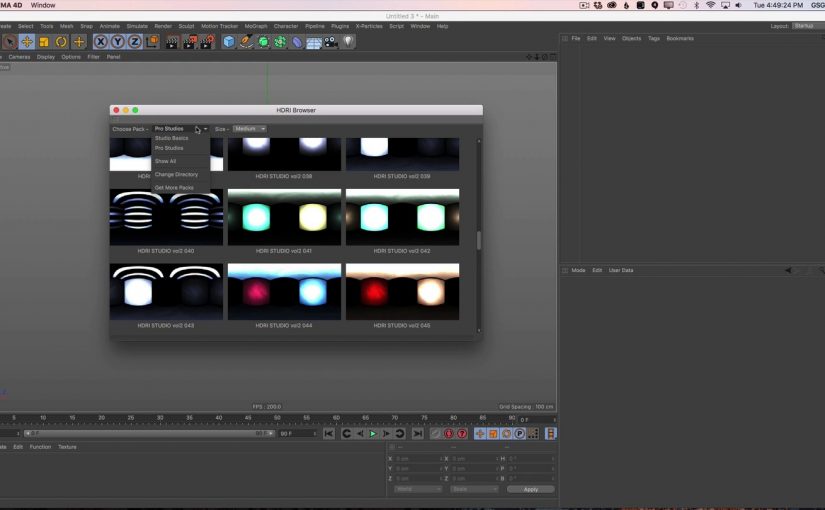Add a Cube primitive object
Image resolution: width=825 pixels, height=510 pixels.
[x=228, y=42]
